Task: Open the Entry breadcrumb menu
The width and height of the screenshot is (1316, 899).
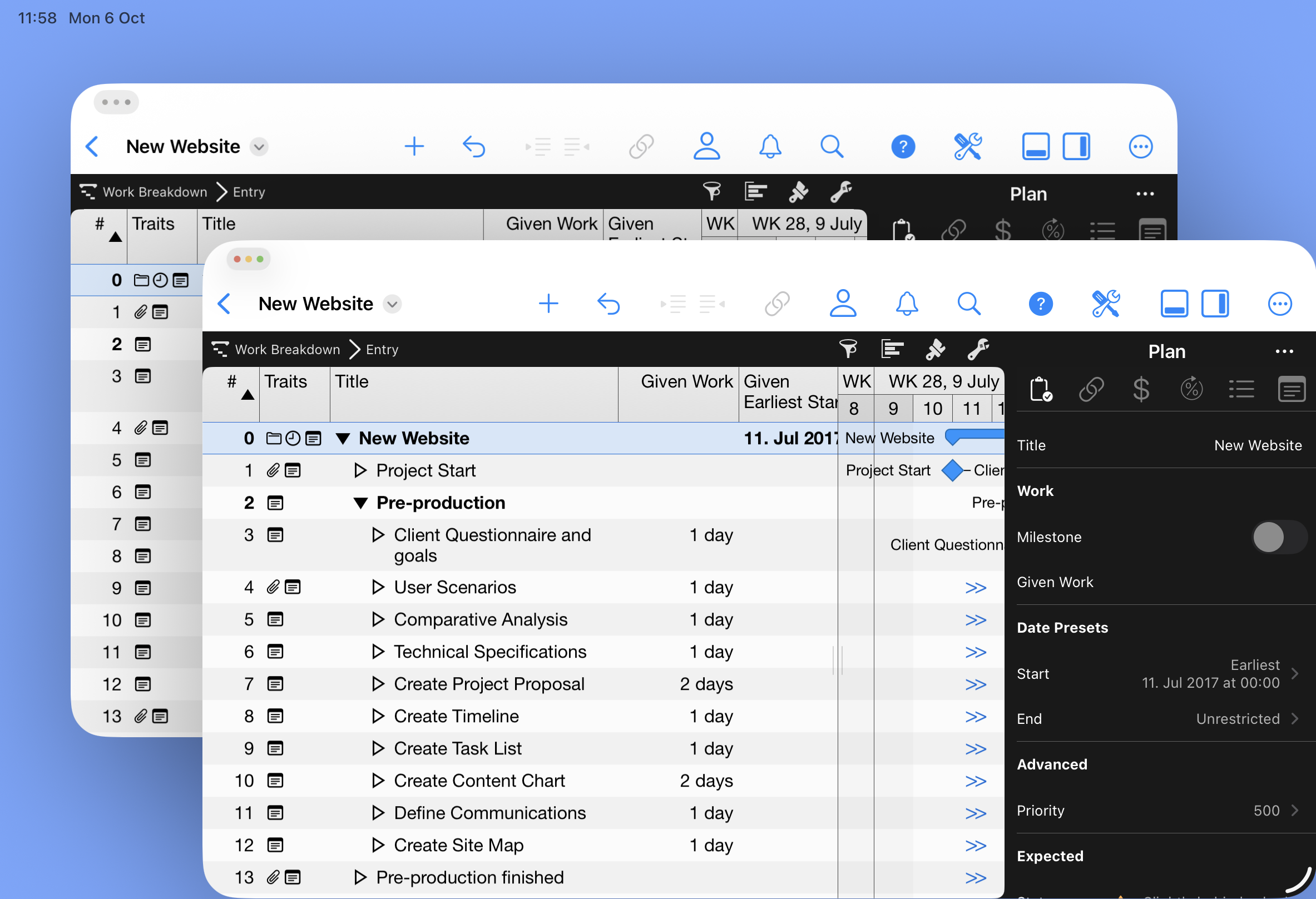Action: 382,349
